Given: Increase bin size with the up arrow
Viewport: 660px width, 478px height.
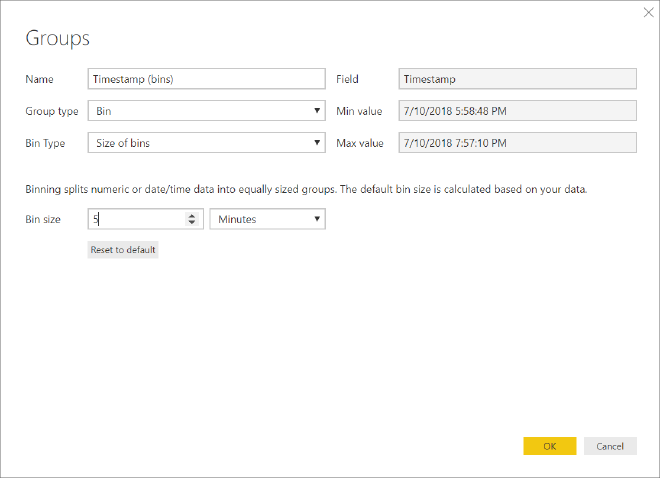Looking at the screenshot, I should [191, 216].
